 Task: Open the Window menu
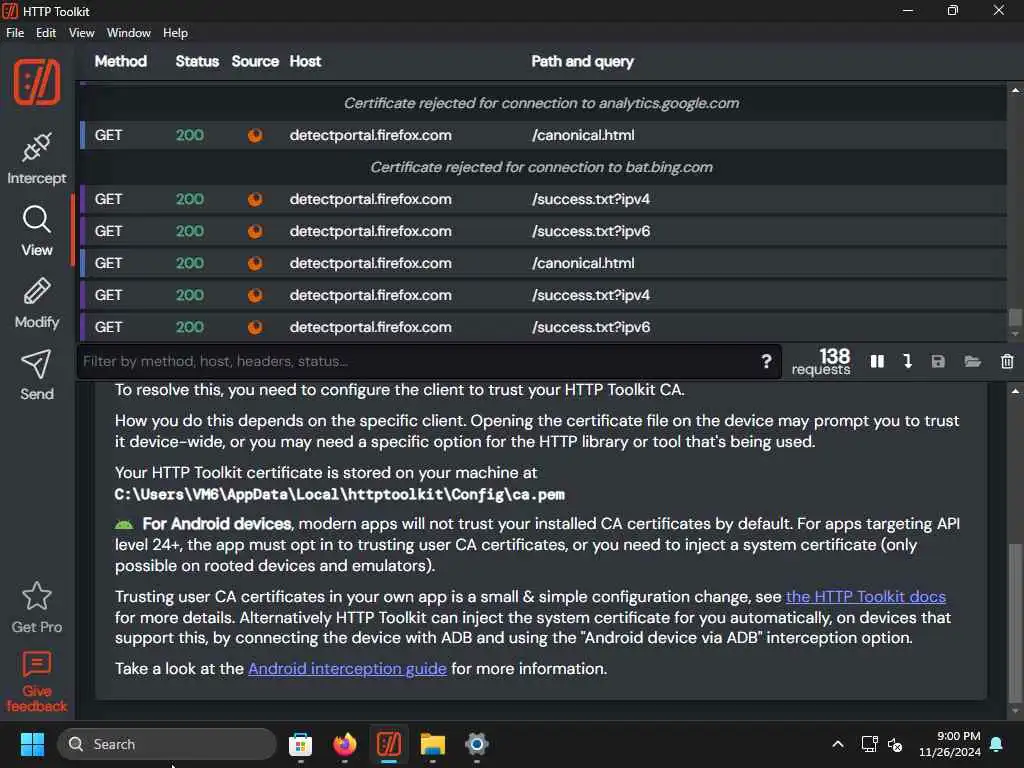click(129, 33)
